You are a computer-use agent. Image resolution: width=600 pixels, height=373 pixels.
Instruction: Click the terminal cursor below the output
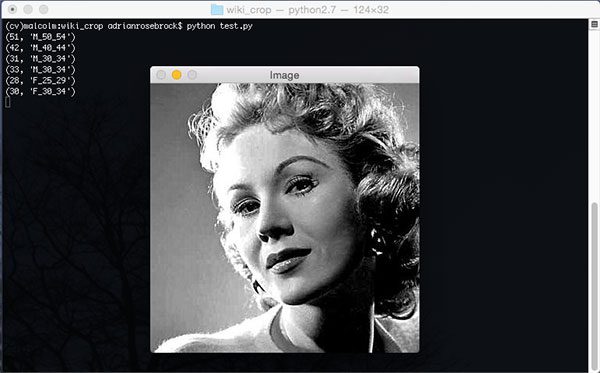click(8, 102)
